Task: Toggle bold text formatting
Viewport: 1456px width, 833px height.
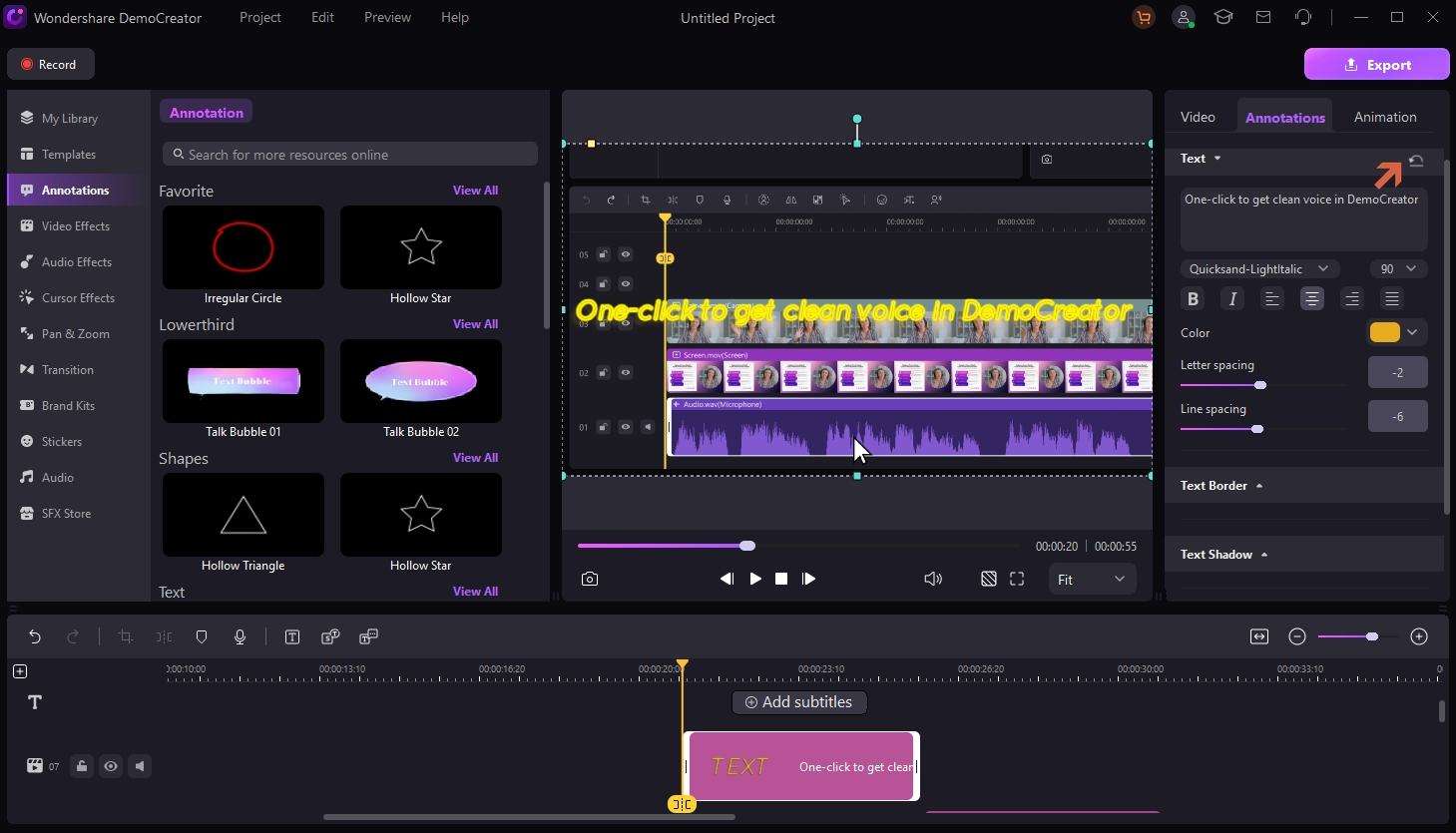Action: pos(1193,298)
